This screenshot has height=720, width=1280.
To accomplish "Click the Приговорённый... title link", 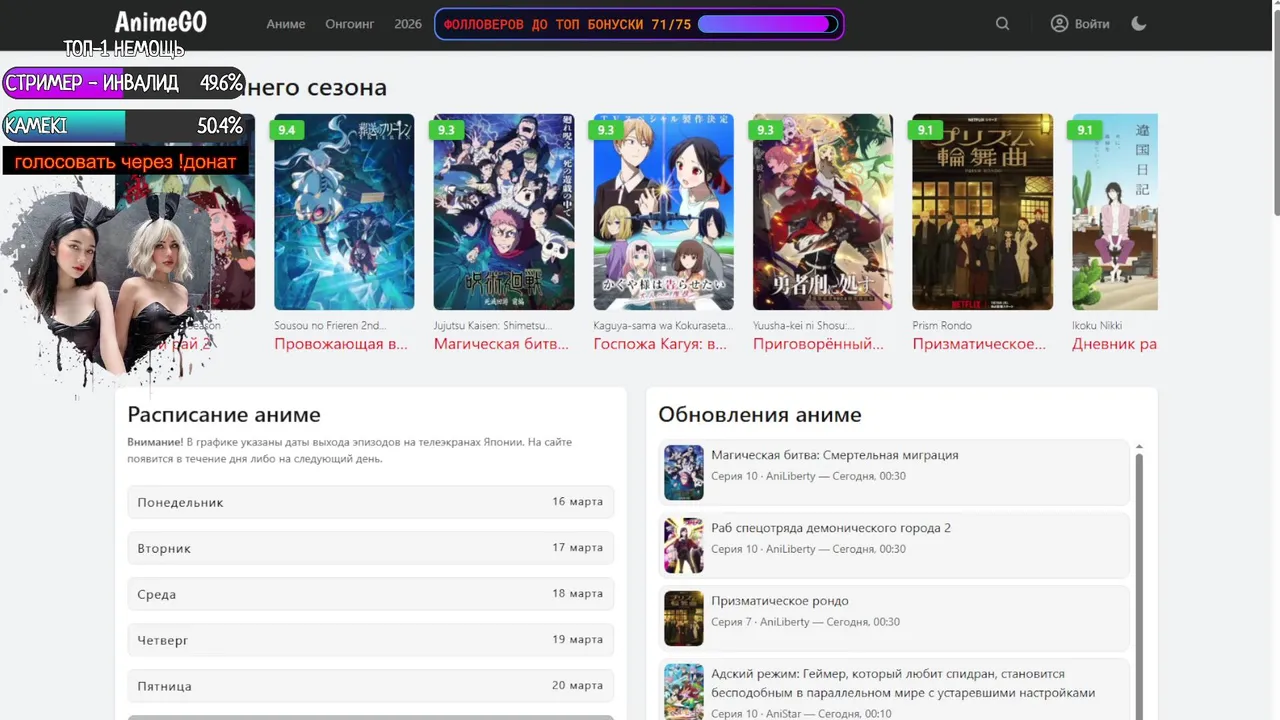I will click(818, 344).
